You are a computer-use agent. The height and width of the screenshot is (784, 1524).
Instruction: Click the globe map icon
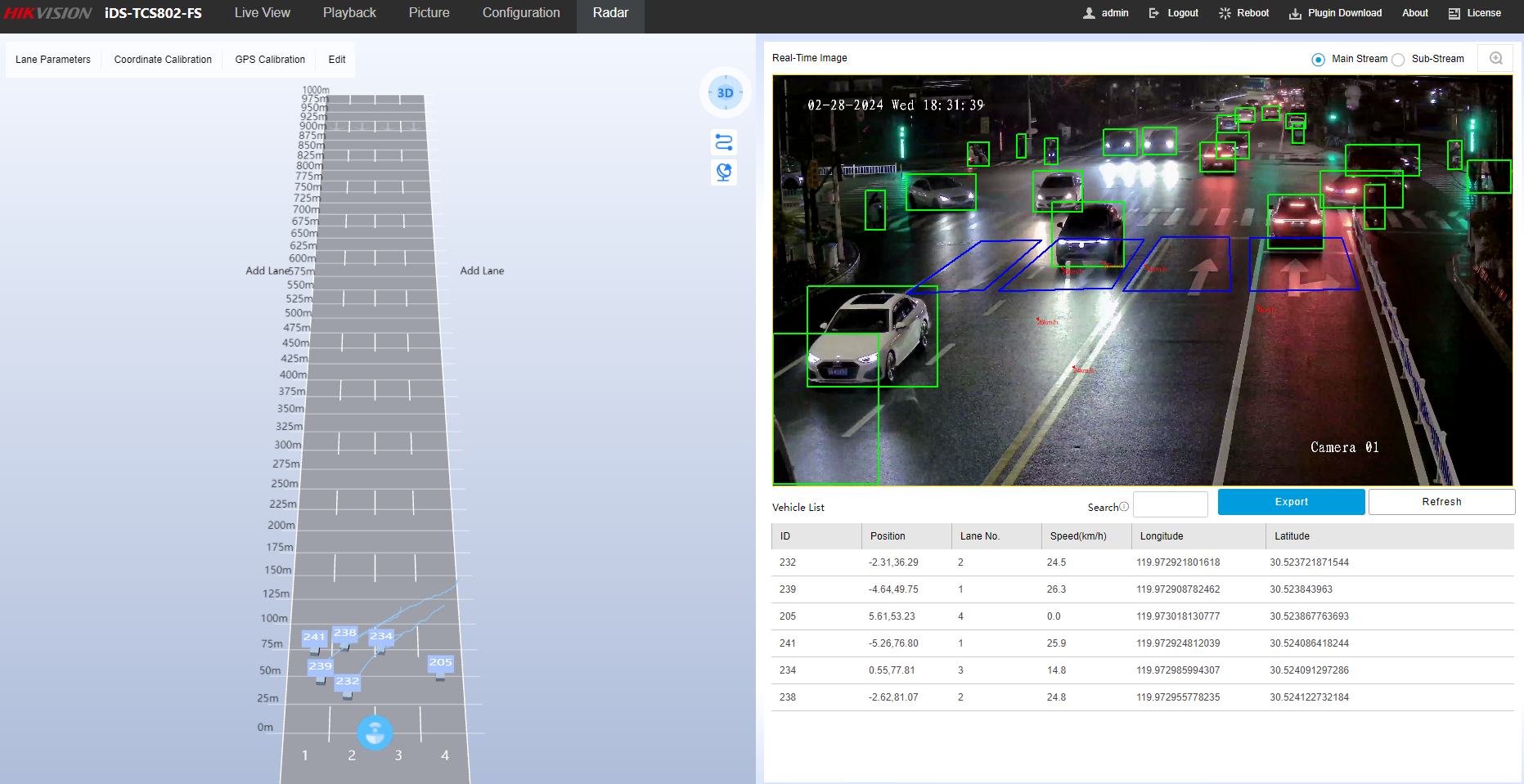(x=724, y=172)
